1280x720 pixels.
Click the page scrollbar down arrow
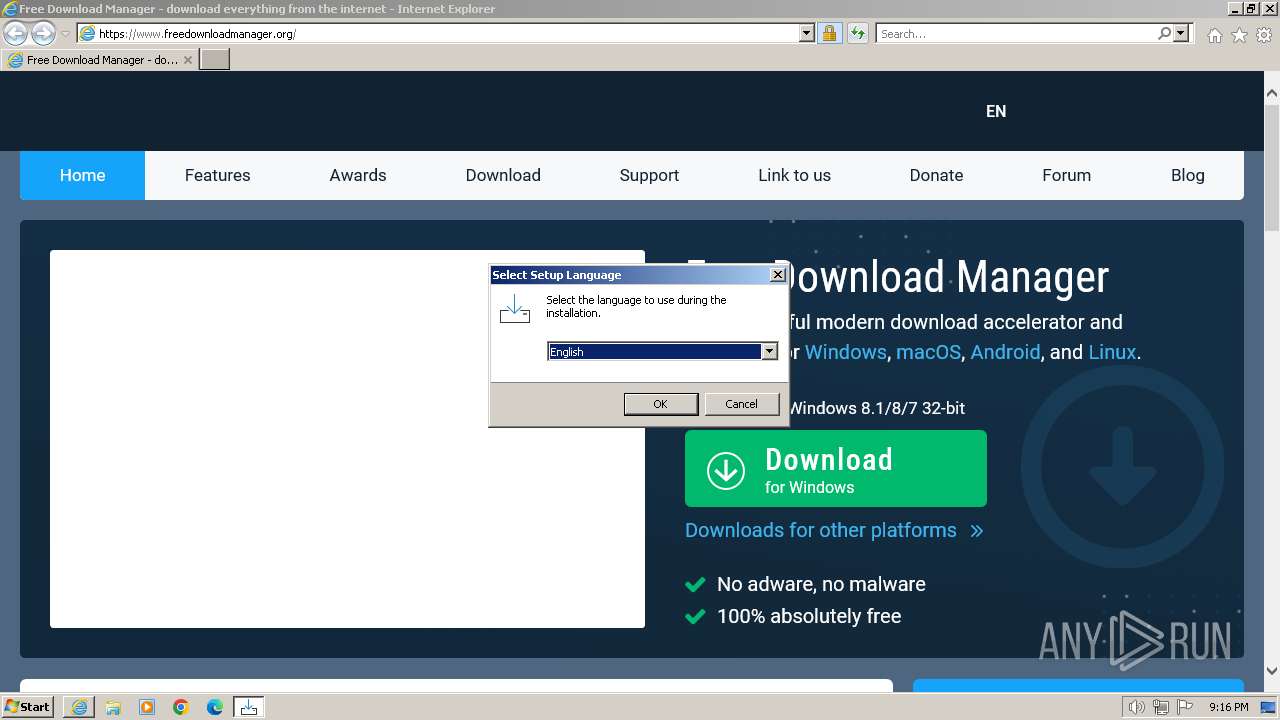[1271, 671]
